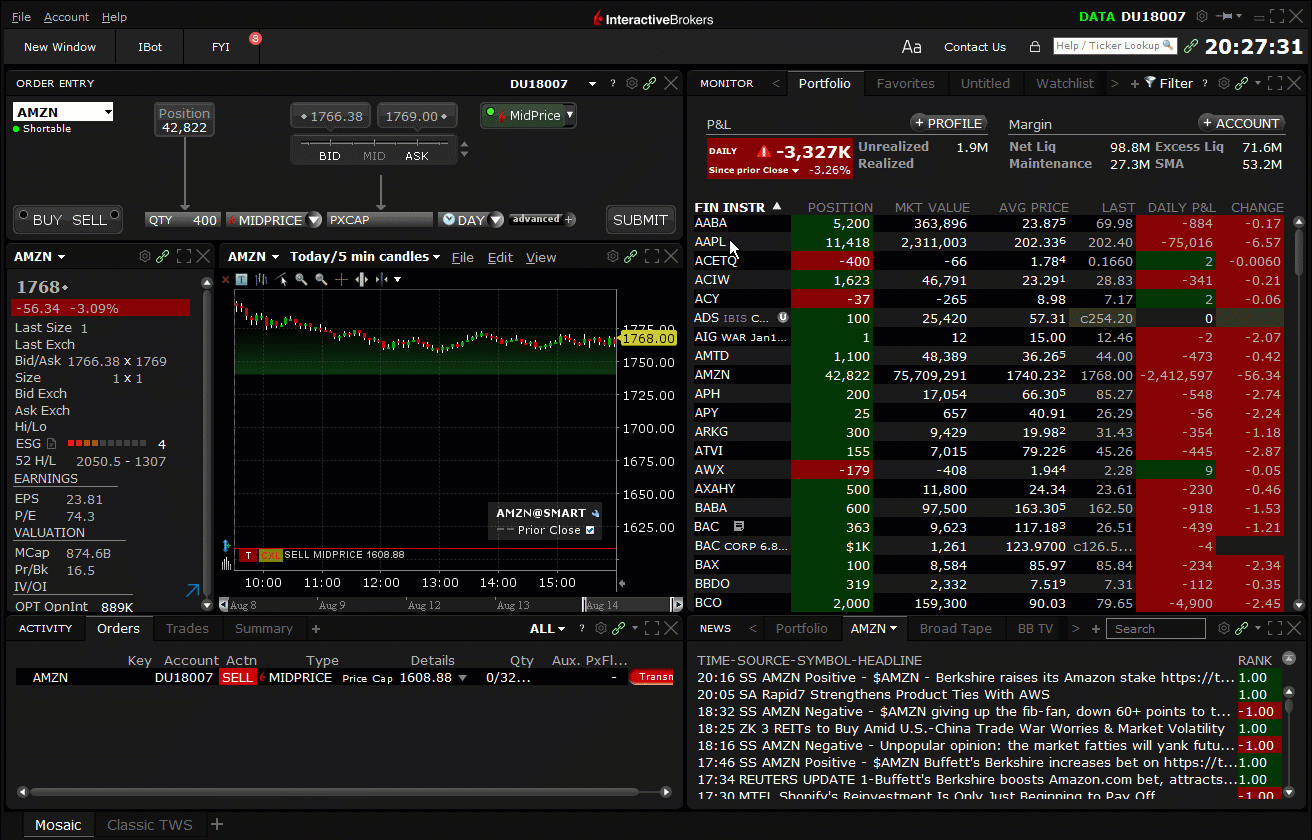Click Activity panel horizontal scrollbar

pyautogui.click(x=335, y=792)
